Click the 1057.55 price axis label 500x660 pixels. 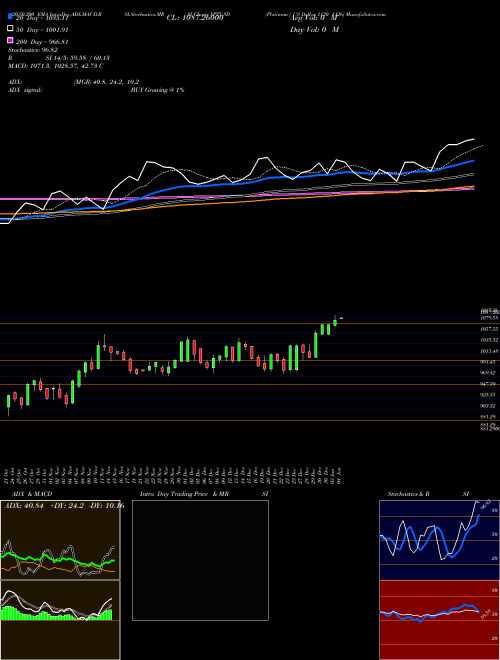tap(489, 329)
